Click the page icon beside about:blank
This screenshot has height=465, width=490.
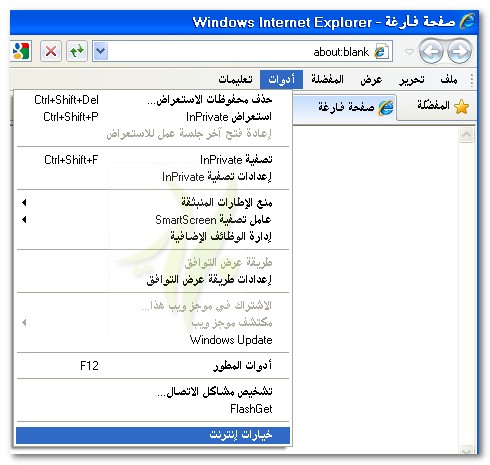[x=381, y=52]
